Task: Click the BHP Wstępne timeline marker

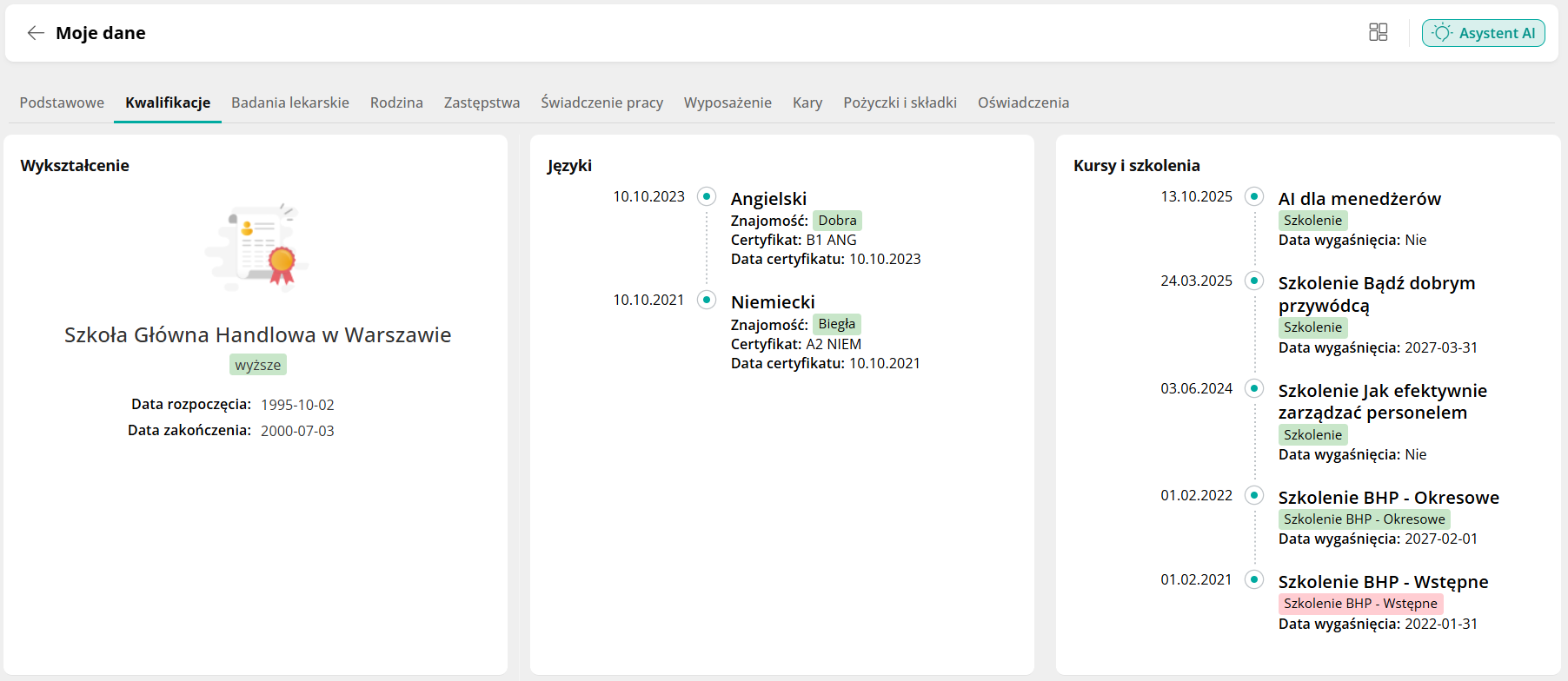Action: tap(1254, 579)
